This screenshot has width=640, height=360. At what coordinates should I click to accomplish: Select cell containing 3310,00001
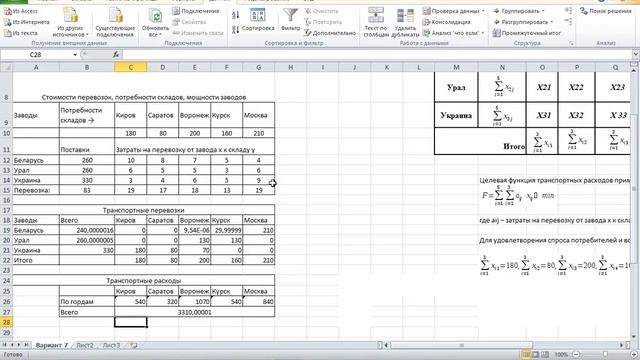(195, 312)
